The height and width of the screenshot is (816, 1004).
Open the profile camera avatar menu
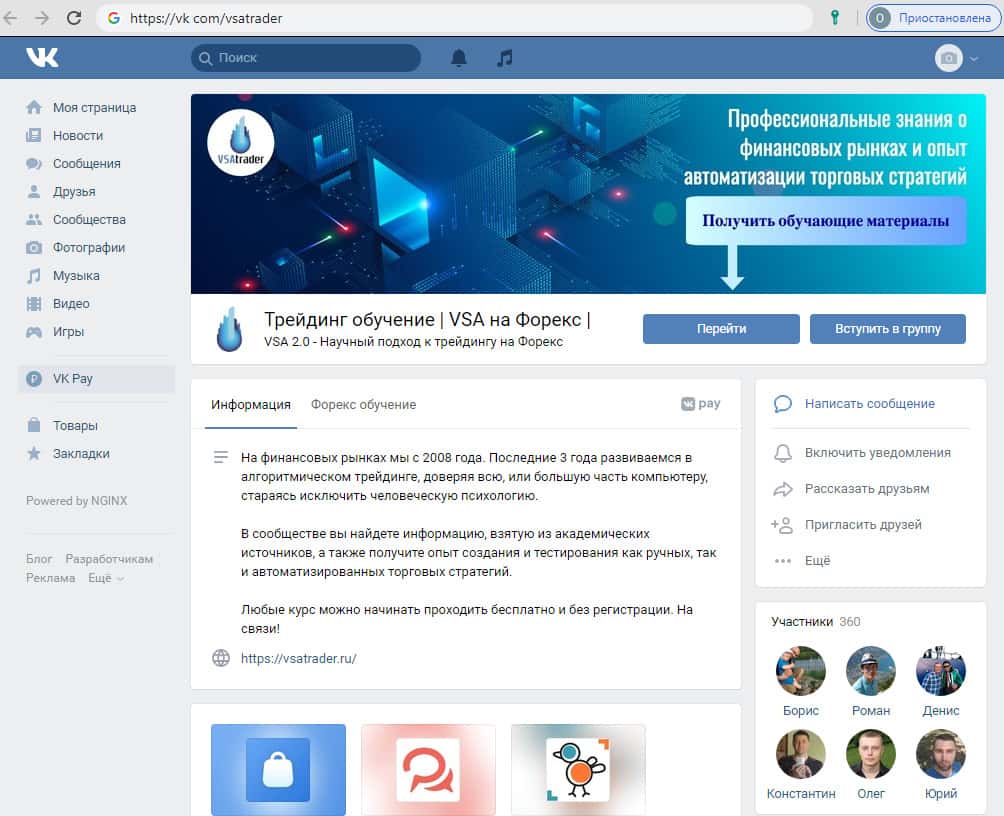[x=953, y=58]
